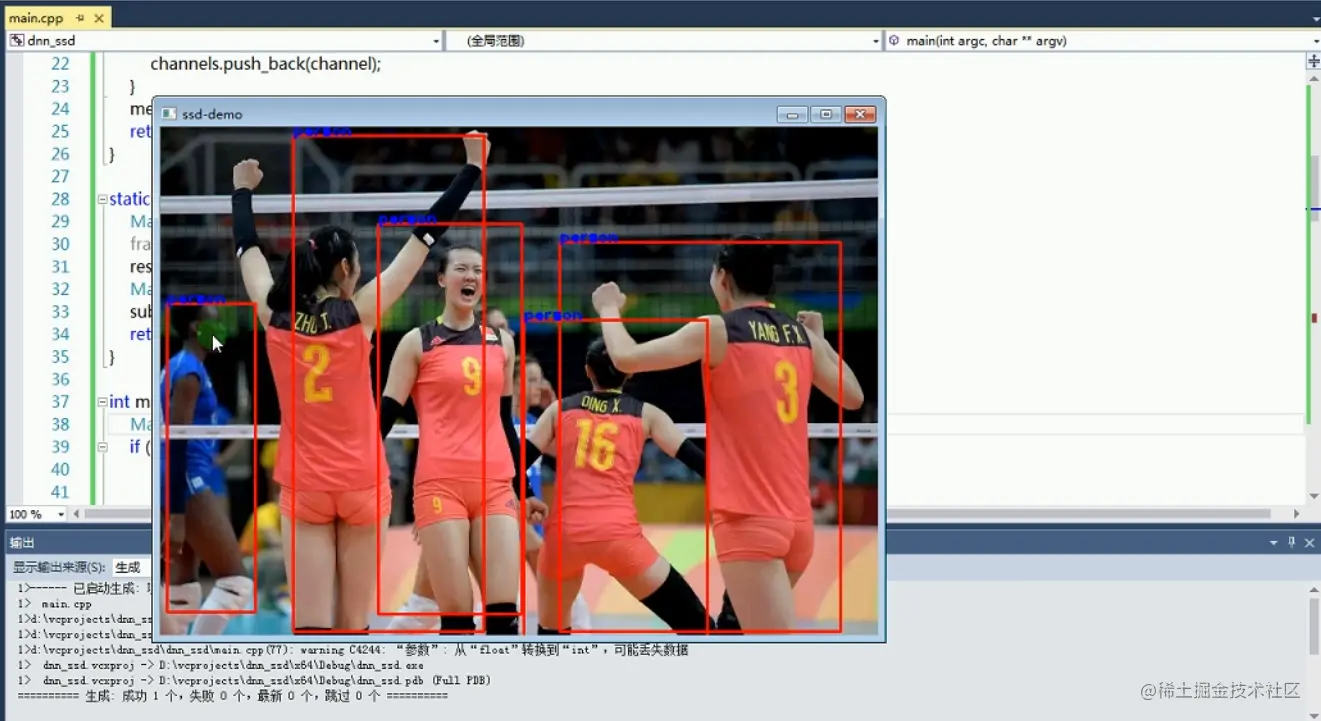This screenshot has height=721, width=1321.
Task: Collapse the main function at line 37
Action: pos(102,402)
